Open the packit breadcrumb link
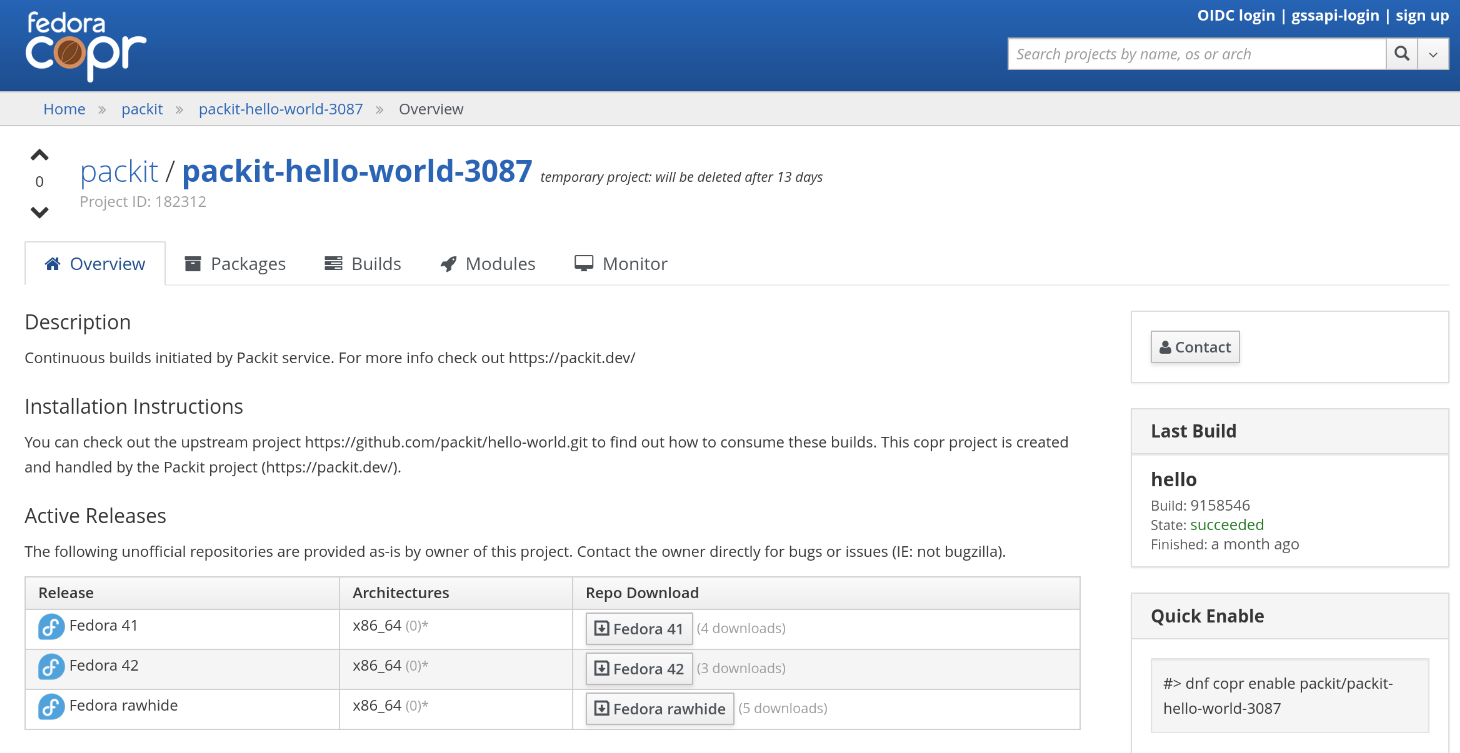 [142, 109]
